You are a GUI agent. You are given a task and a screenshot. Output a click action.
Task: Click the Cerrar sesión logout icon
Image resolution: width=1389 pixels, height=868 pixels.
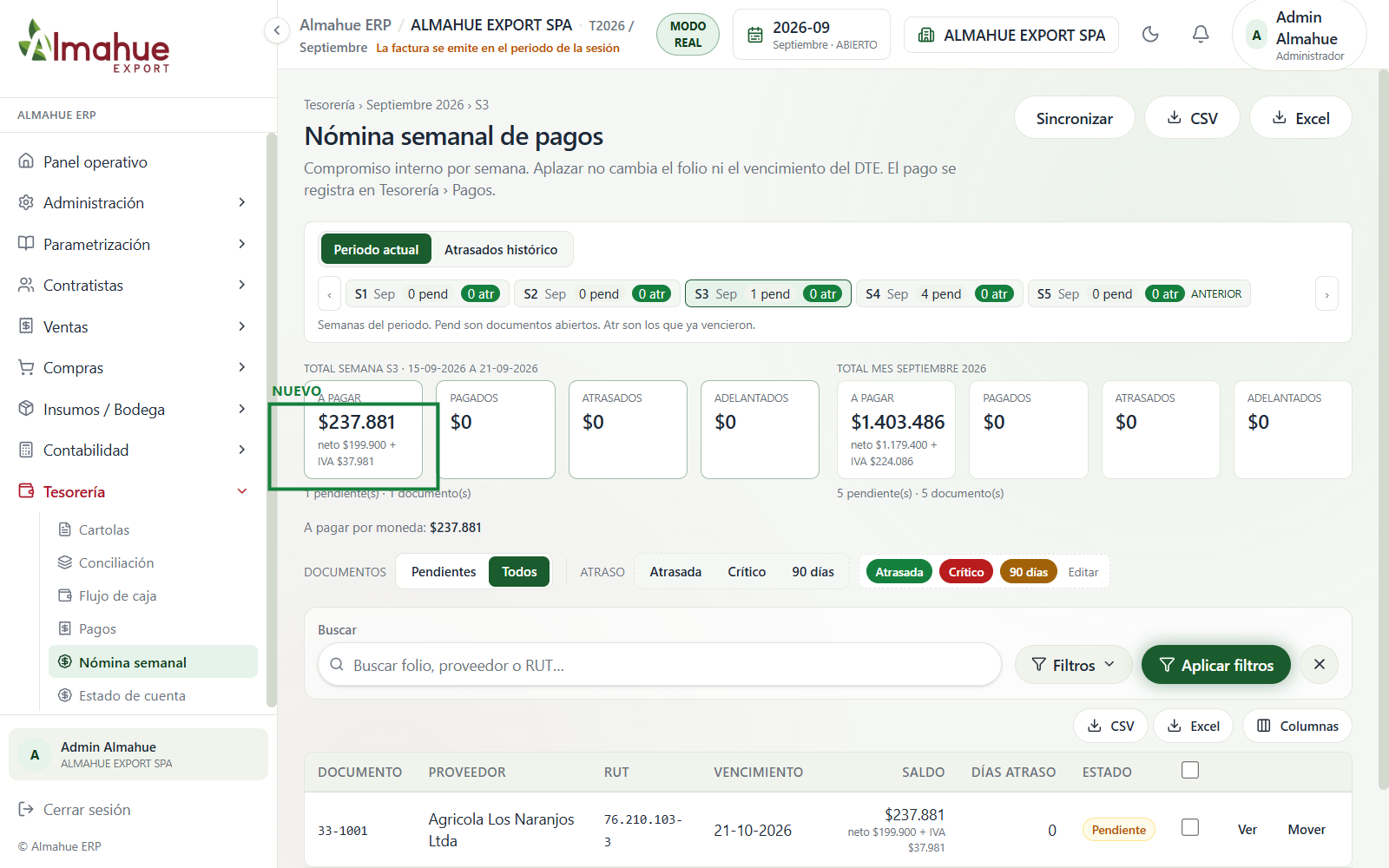[x=26, y=809]
